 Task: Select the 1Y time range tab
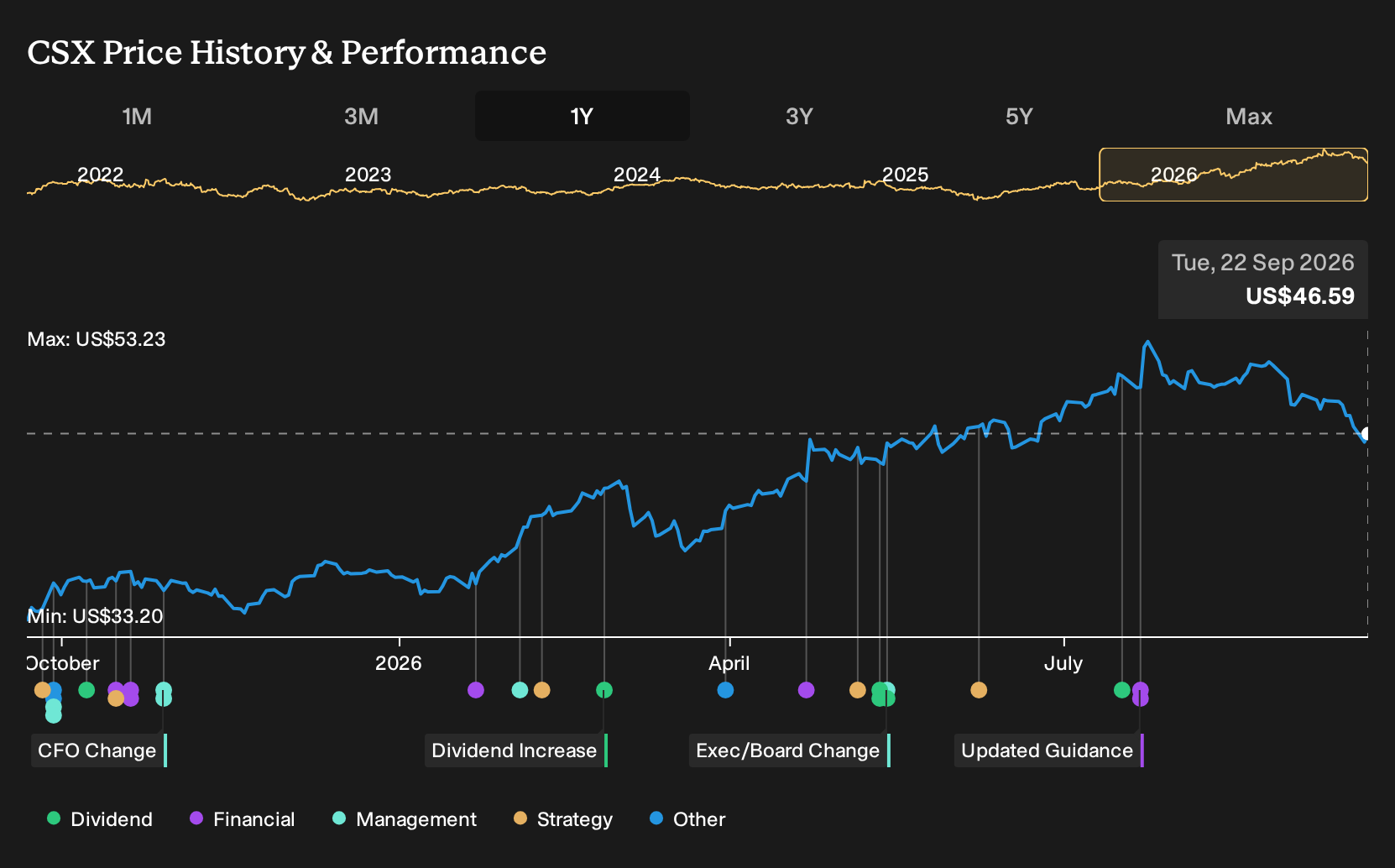coord(583,116)
